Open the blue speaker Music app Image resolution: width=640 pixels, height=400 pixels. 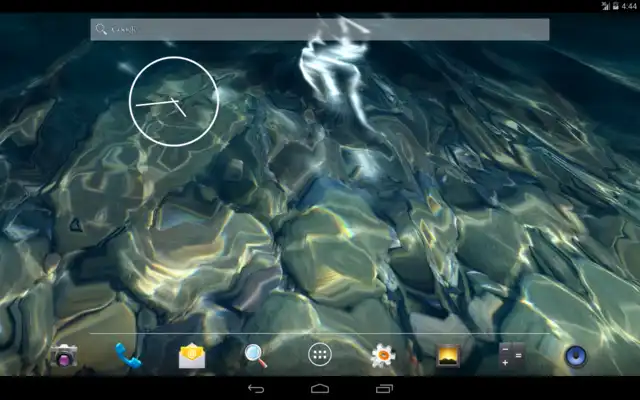point(576,356)
